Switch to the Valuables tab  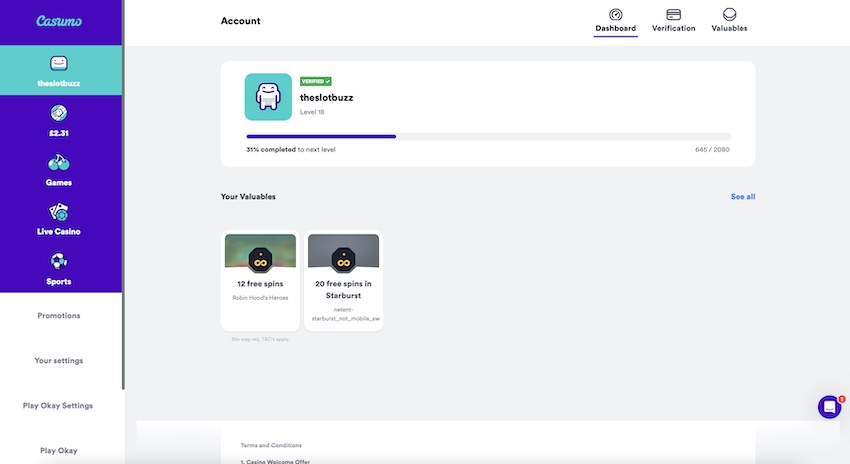click(x=729, y=21)
